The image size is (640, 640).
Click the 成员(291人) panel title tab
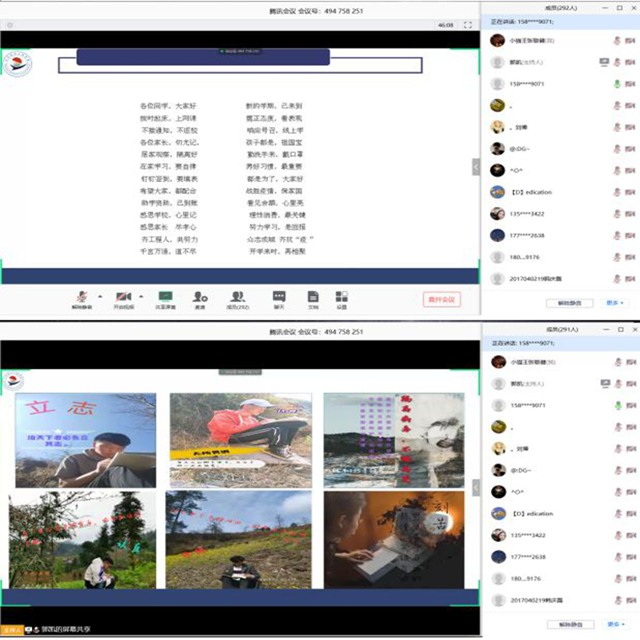coord(560,326)
